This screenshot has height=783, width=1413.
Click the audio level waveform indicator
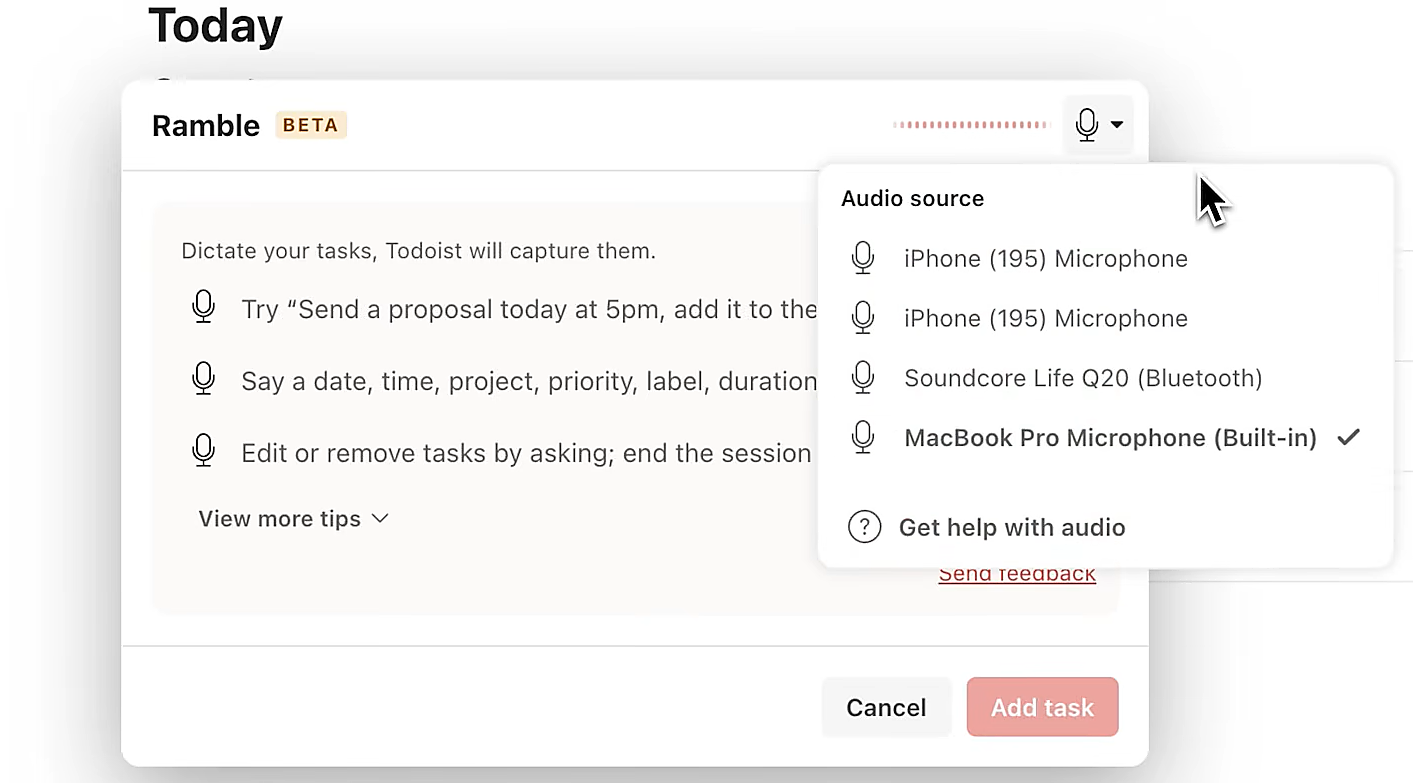point(971,125)
